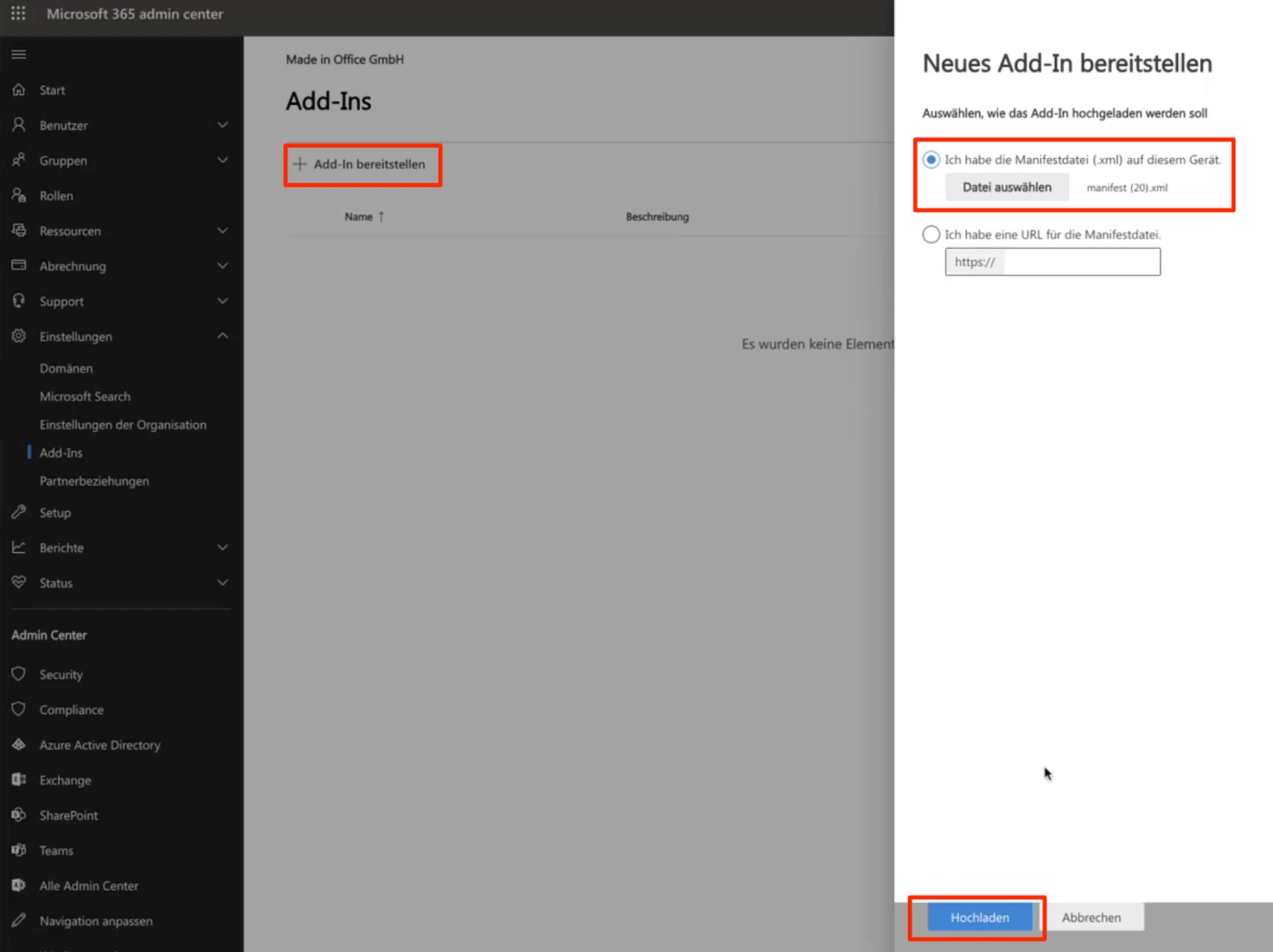Collapse the Einstellungen menu section
This screenshot has height=952, width=1273.
pyautogui.click(x=222, y=335)
